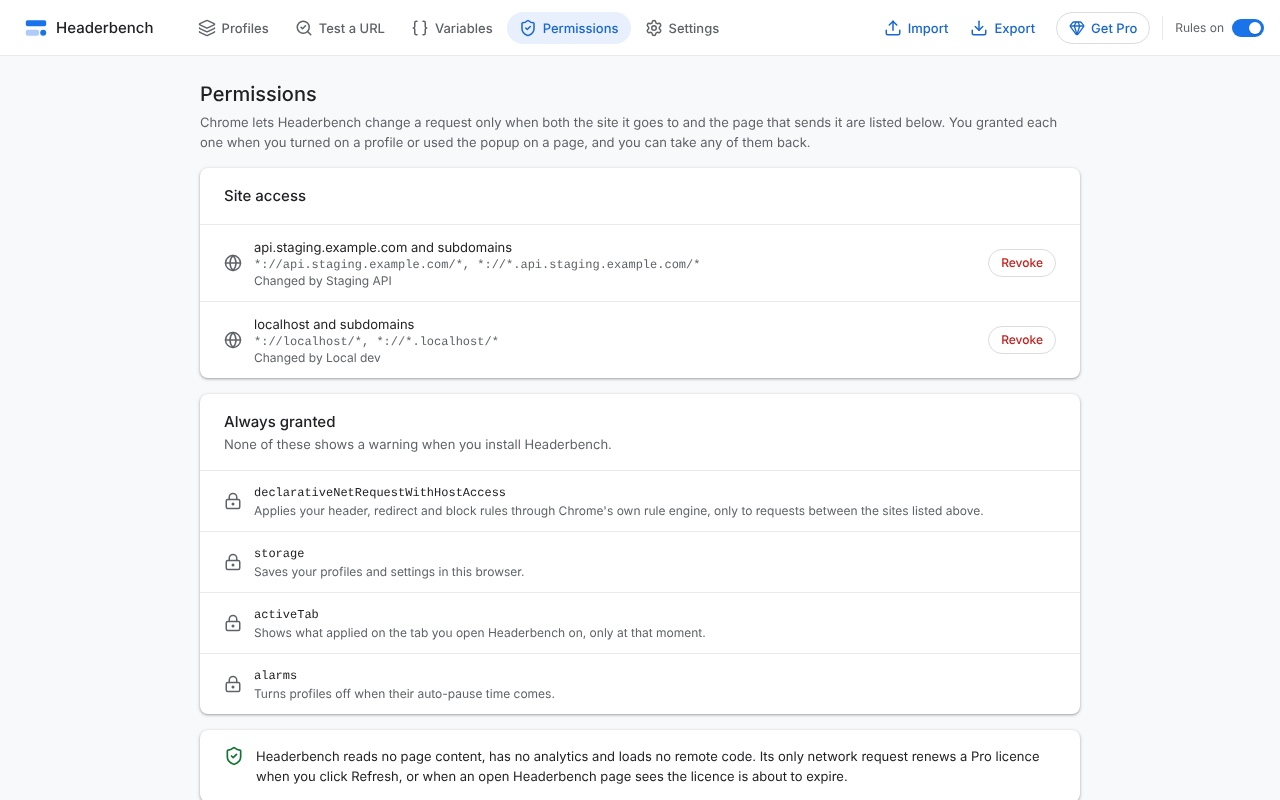Click the Import button
The height and width of the screenshot is (800, 1280).
point(916,28)
